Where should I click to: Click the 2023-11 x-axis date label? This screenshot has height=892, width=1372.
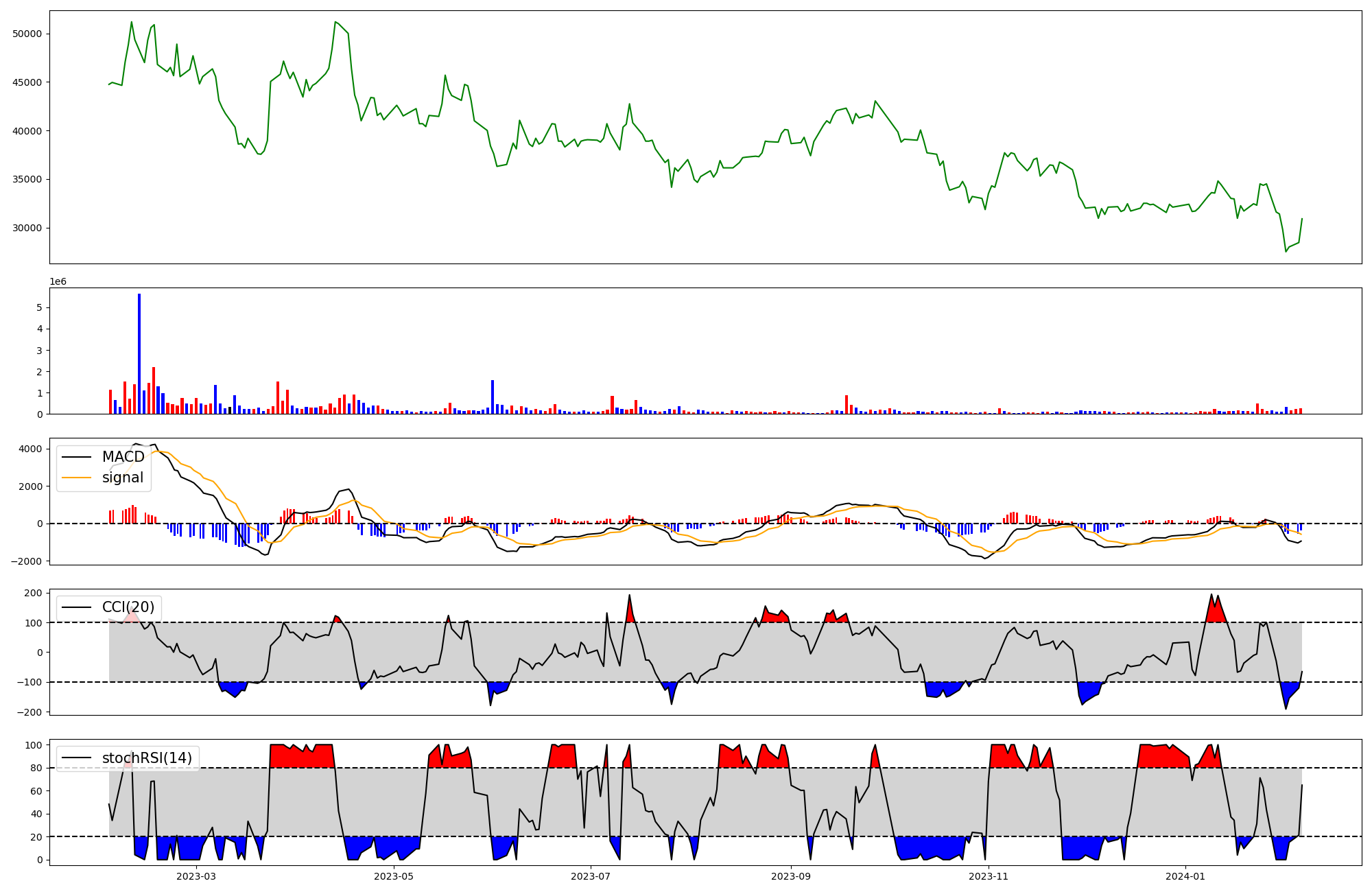989,876
